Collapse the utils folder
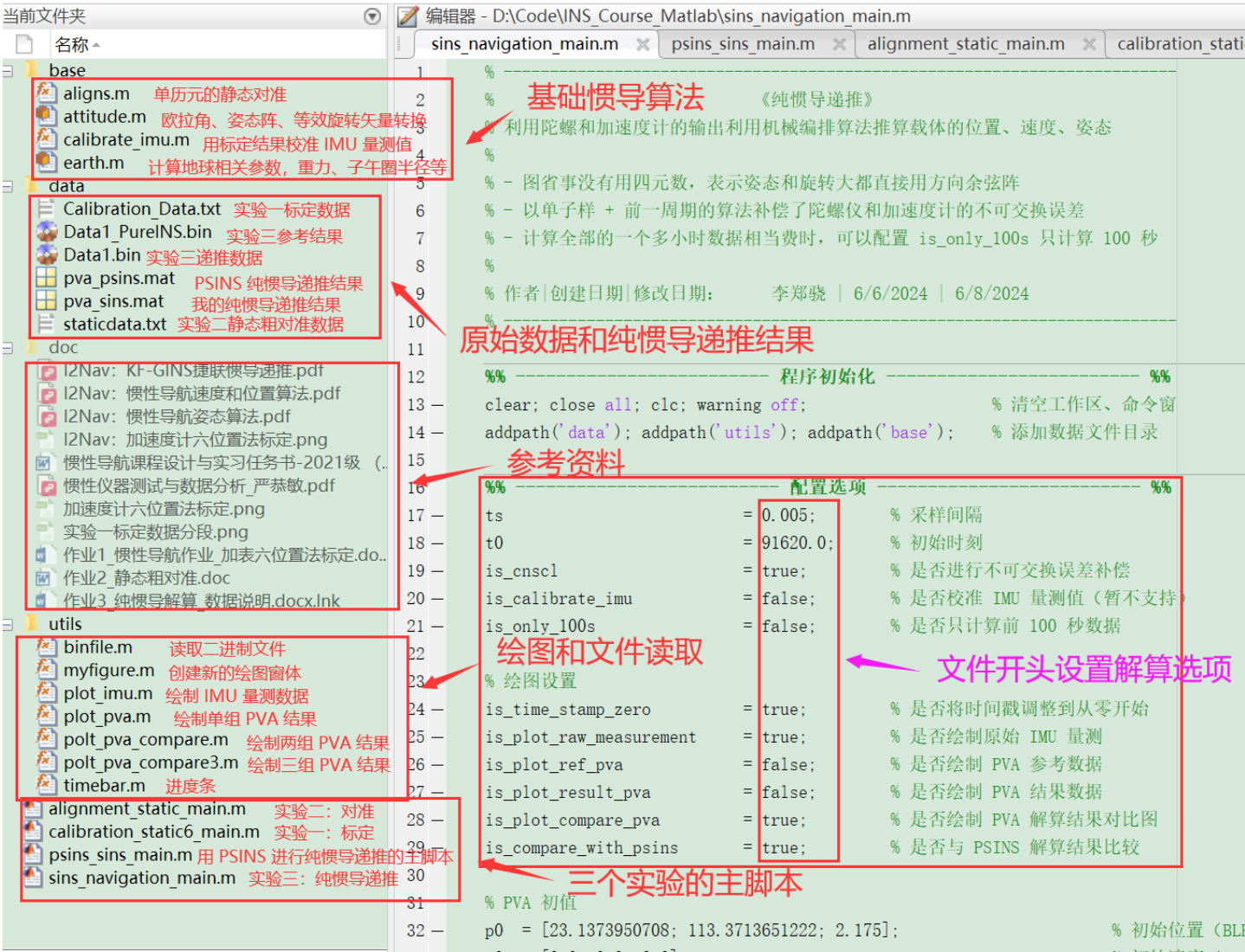The image size is (1245, 952). click(x=9, y=624)
